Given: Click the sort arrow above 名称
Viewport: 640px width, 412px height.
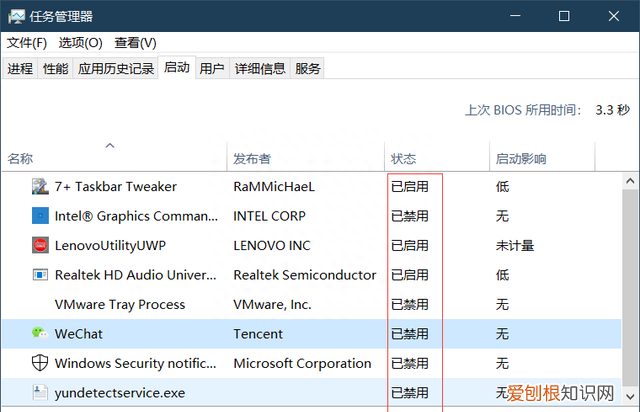Looking at the screenshot, I should coord(110,145).
